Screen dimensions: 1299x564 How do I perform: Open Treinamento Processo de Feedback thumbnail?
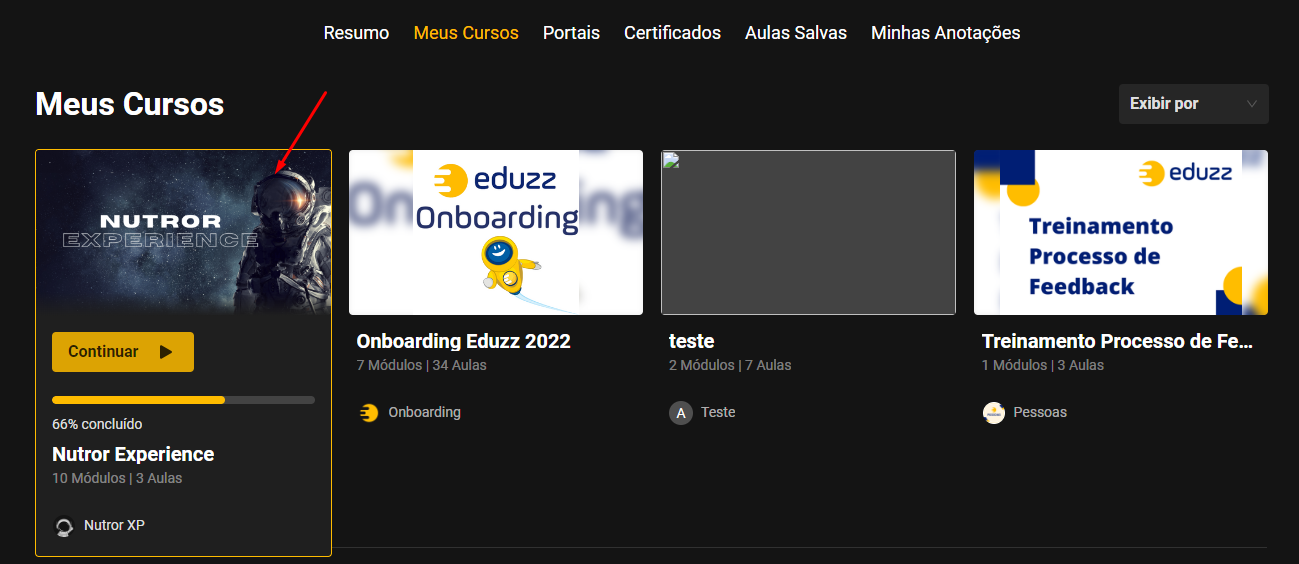point(1121,232)
